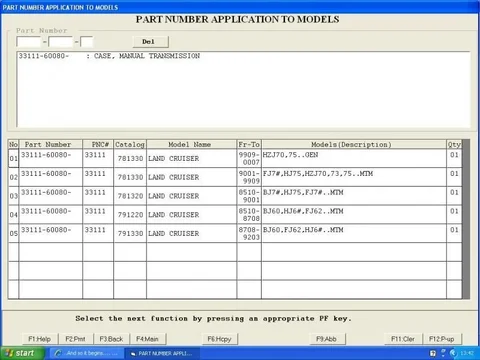Open the Windows start button
Viewport: 480px width, 360px height.
22,353
